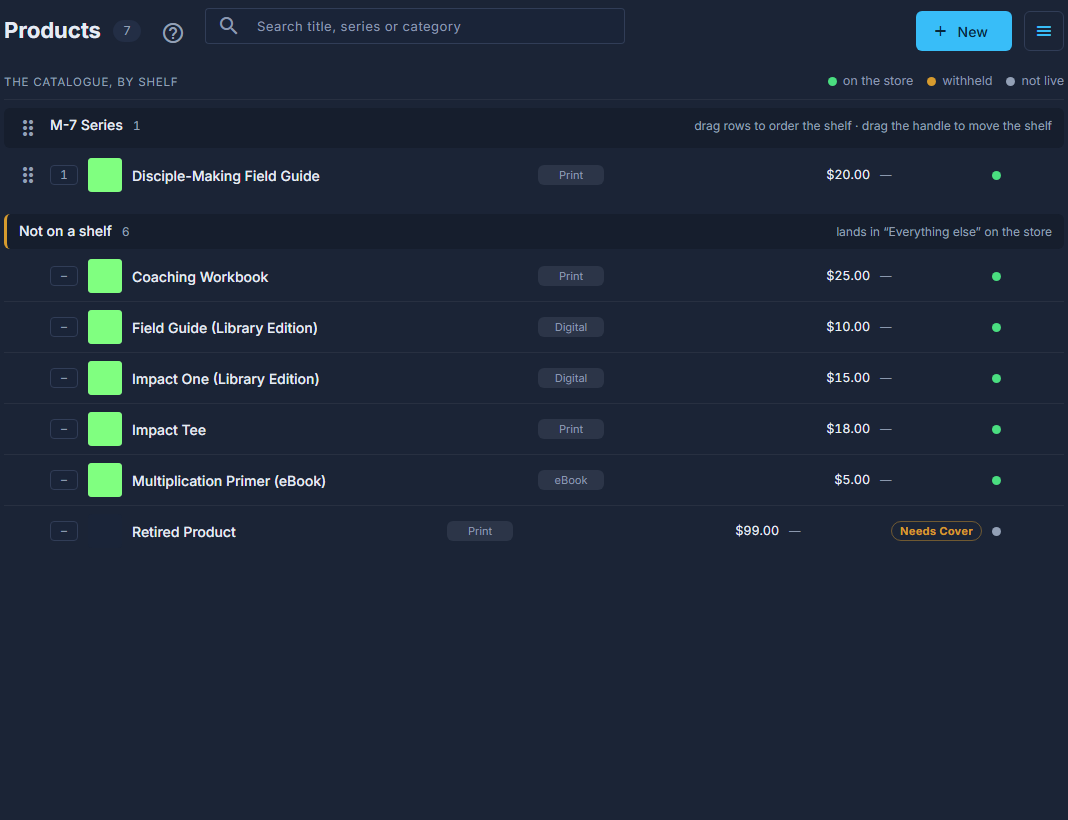Viewport: 1068px width, 820px height.
Task: Open the hamburger menu button
Action: click(x=1043, y=31)
